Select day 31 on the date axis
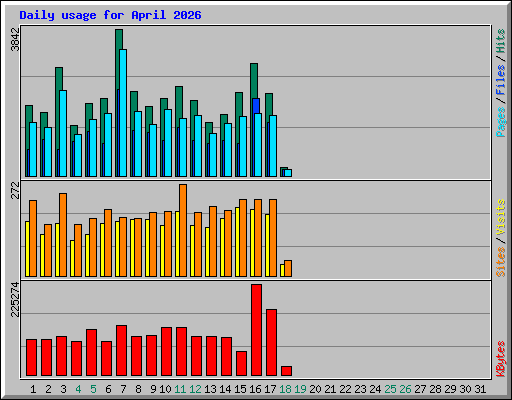Screen dimensions: 512x400 pos(480,389)
